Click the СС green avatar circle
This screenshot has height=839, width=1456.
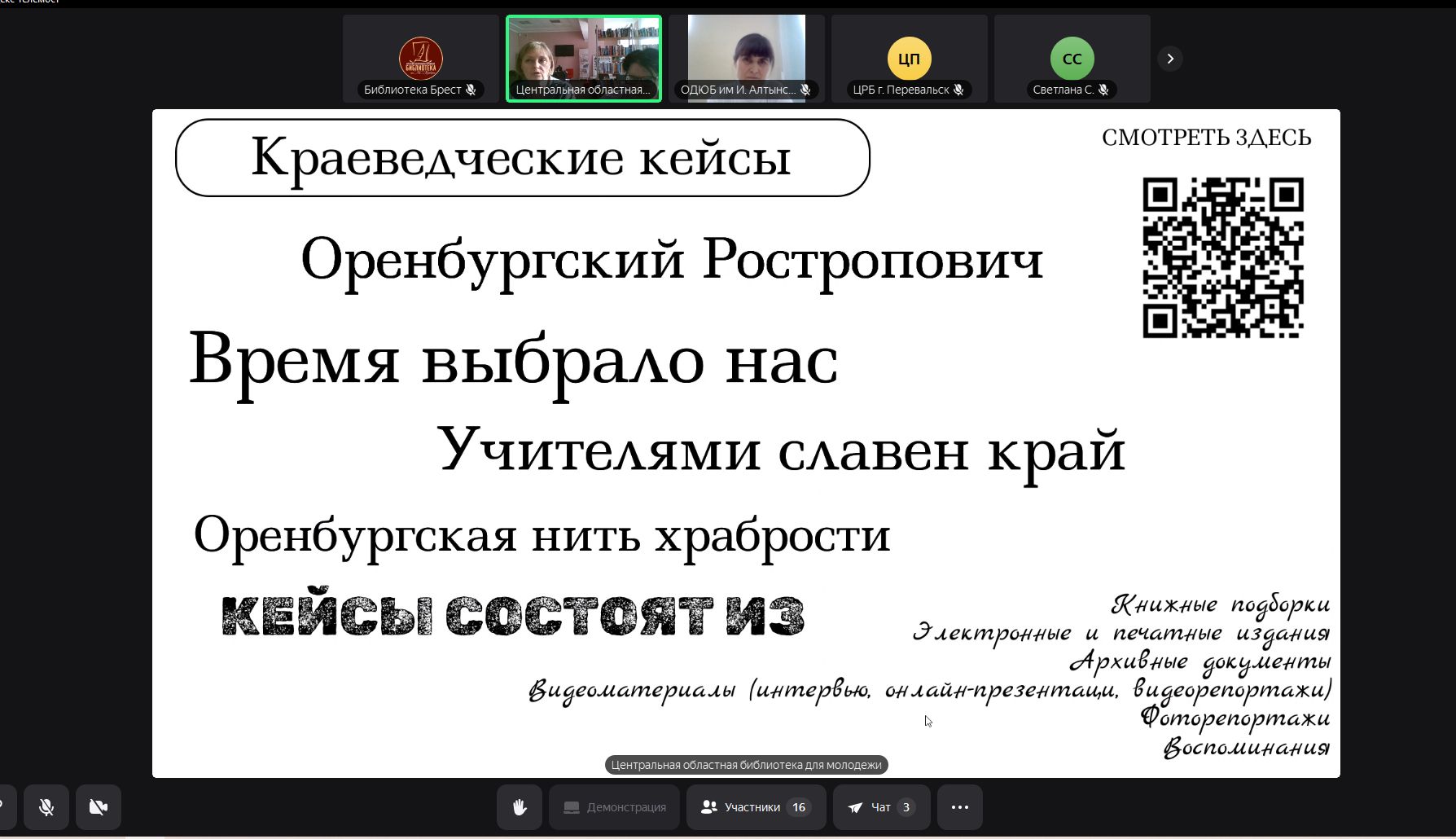click(x=1072, y=59)
